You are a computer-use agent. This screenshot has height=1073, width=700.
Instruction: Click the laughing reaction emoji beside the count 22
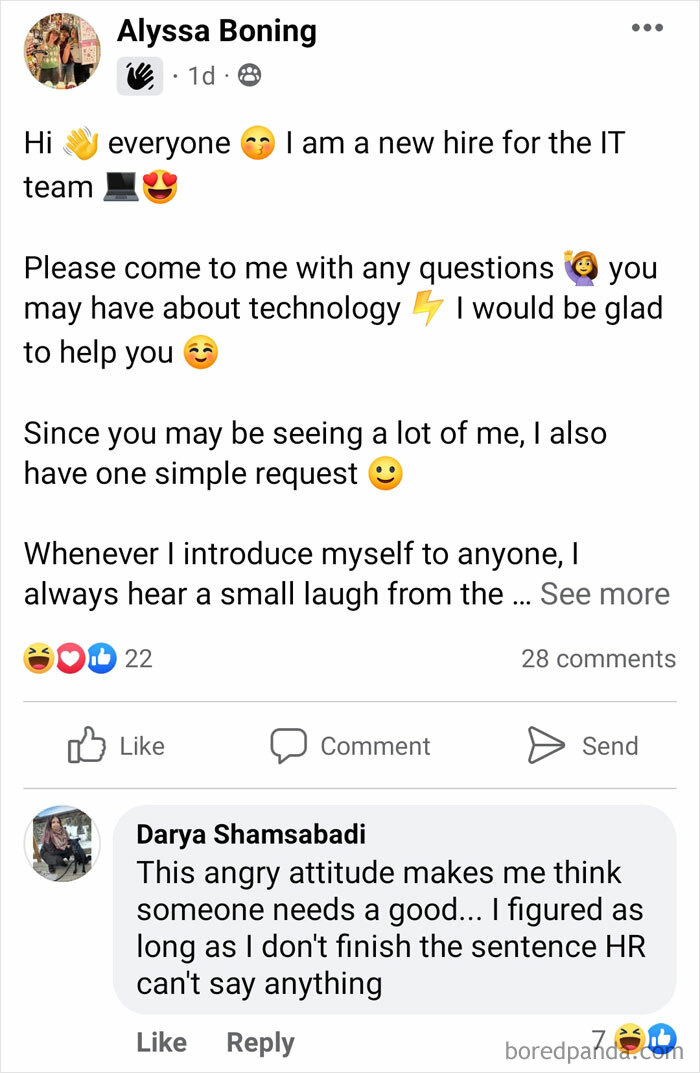coord(38,658)
